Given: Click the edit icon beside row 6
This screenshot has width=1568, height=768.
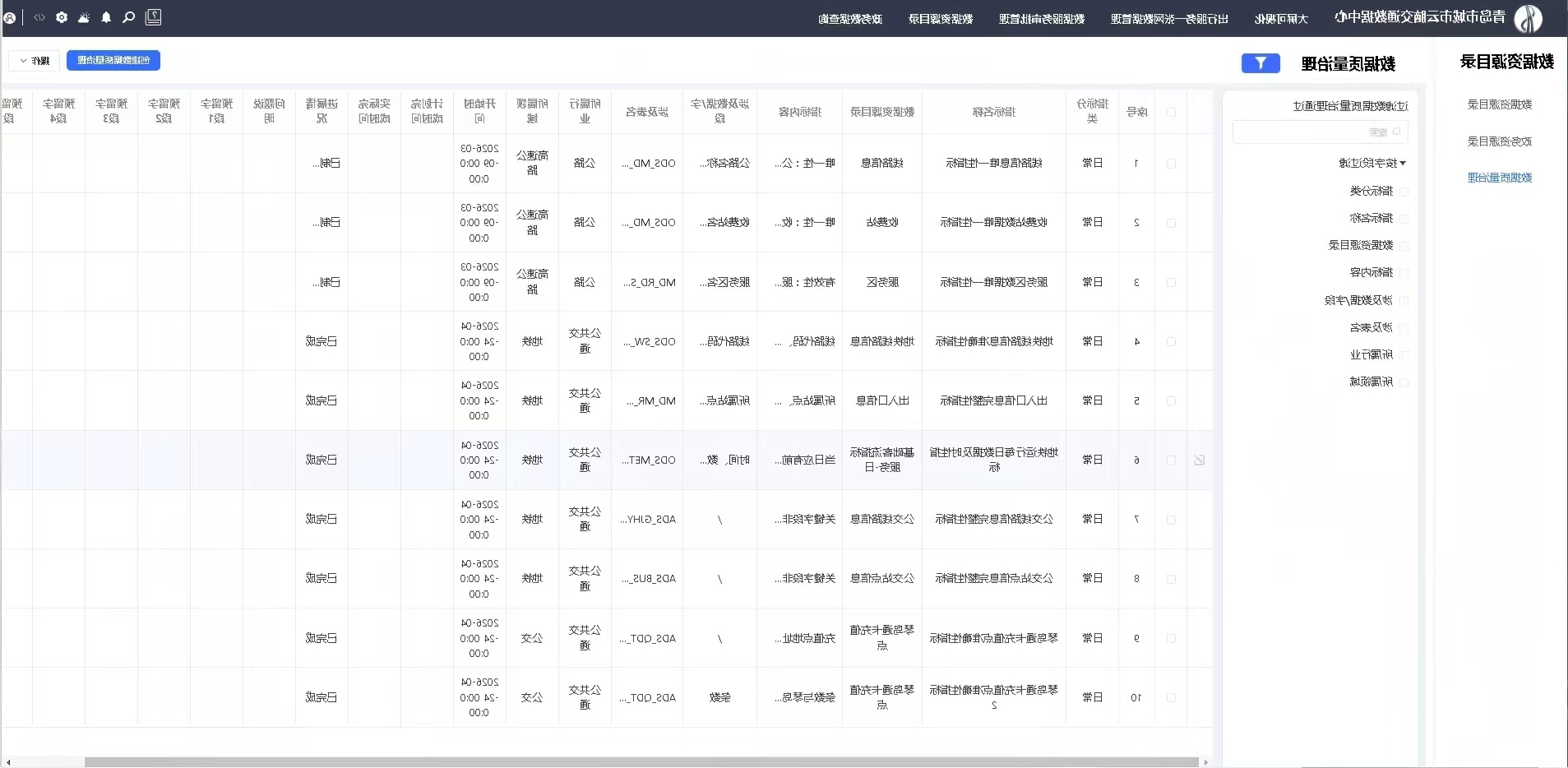Looking at the screenshot, I should pos(1200,460).
